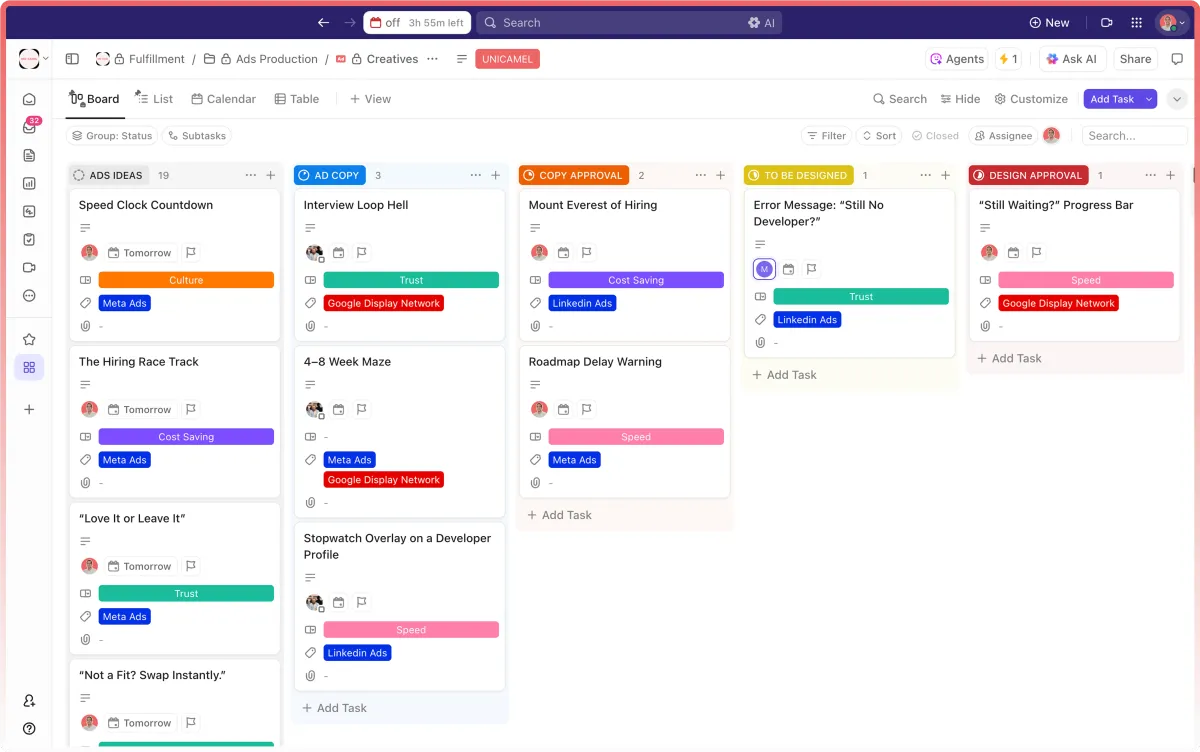Click the plus icon in left sidebar
The height and width of the screenshot is (752, 1200).
pos(29,409)
